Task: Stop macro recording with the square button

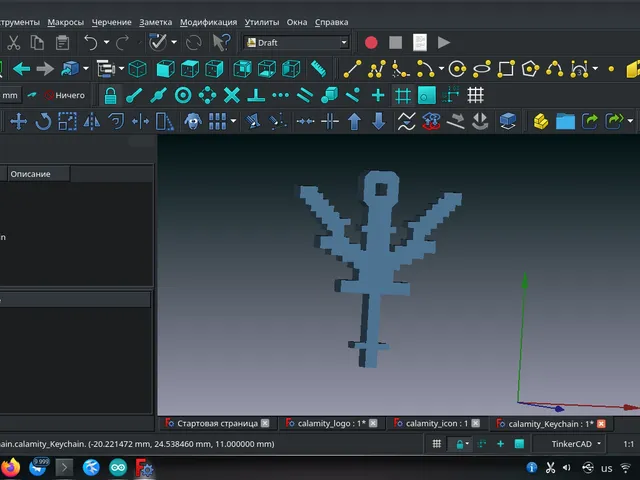Action: 395,42
